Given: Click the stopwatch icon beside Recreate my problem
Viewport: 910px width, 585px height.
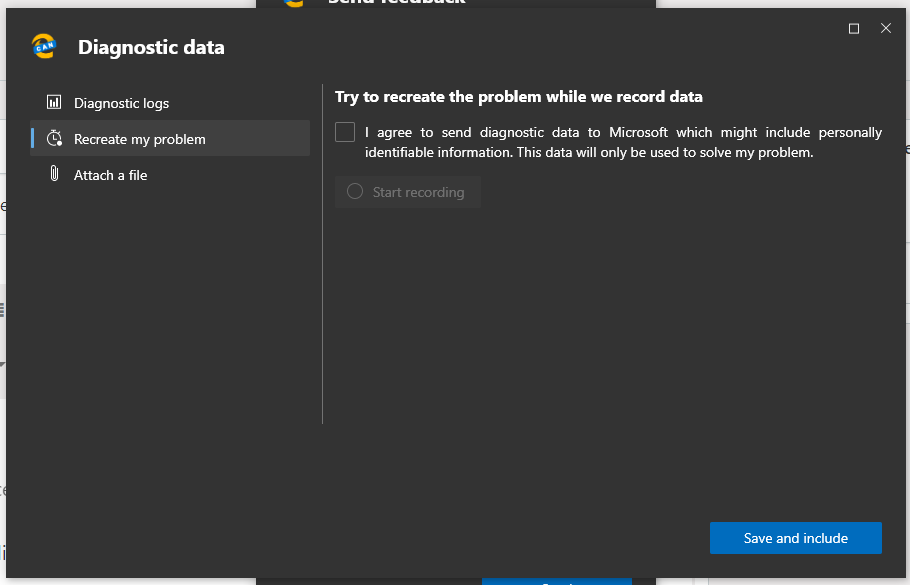Looking at the screenshot, I should 55,139.
